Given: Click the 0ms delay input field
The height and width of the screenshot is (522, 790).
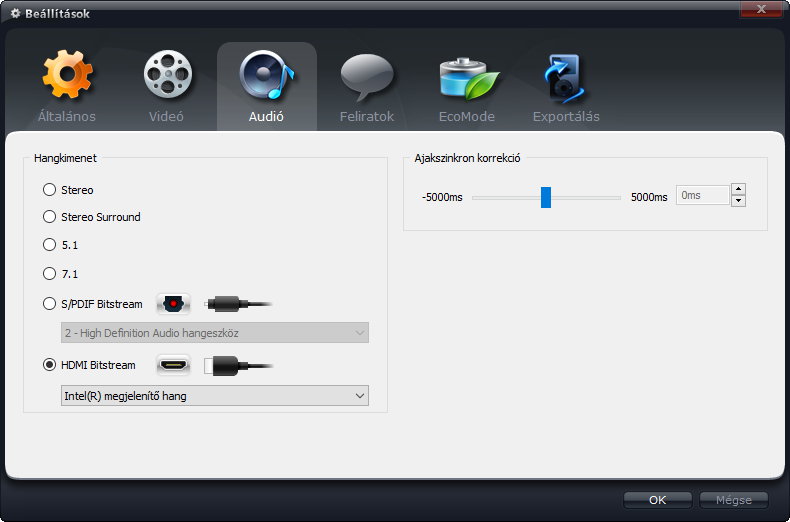Looking at the screenshot, I should point(702,195).
